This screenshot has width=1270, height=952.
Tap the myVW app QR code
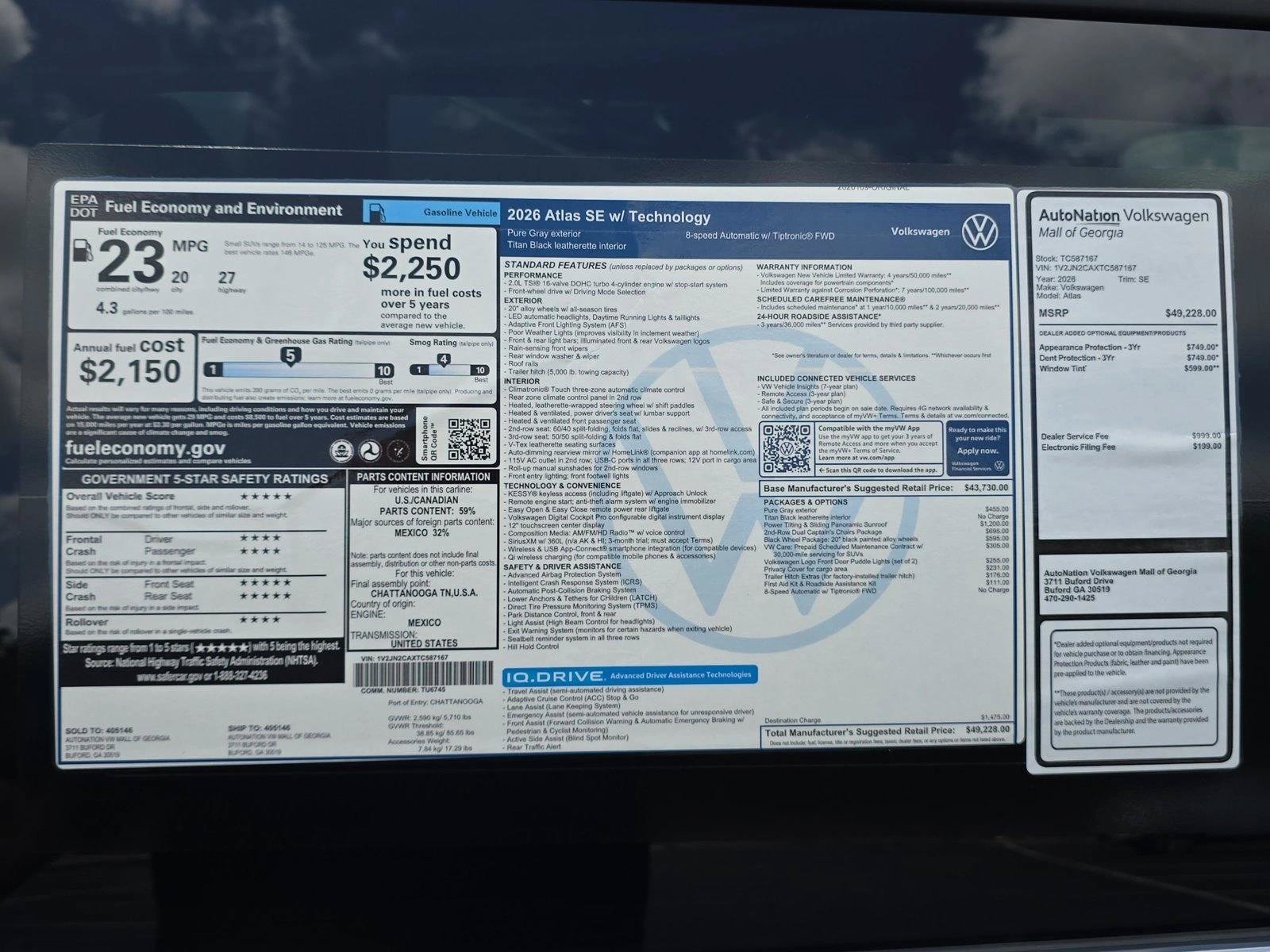pyautogui.click(x=787, y=449)
